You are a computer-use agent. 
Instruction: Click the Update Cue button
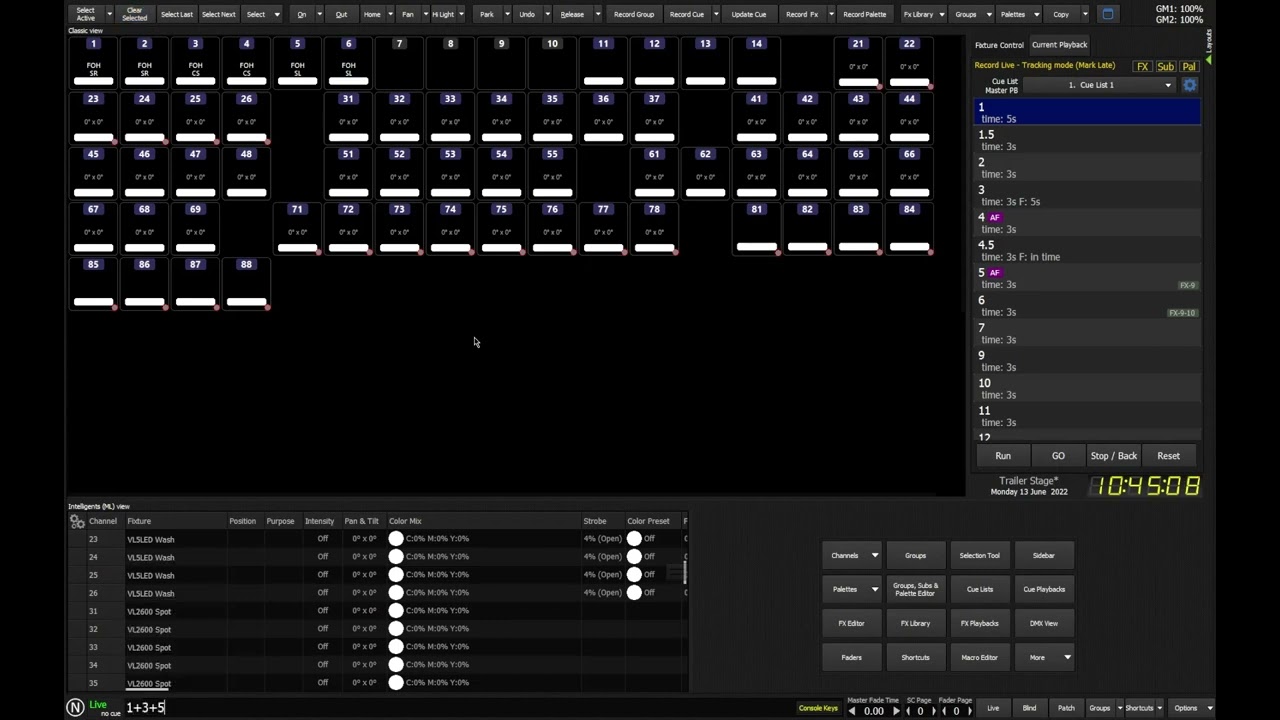pyautogui.click(x=749, y=14)
